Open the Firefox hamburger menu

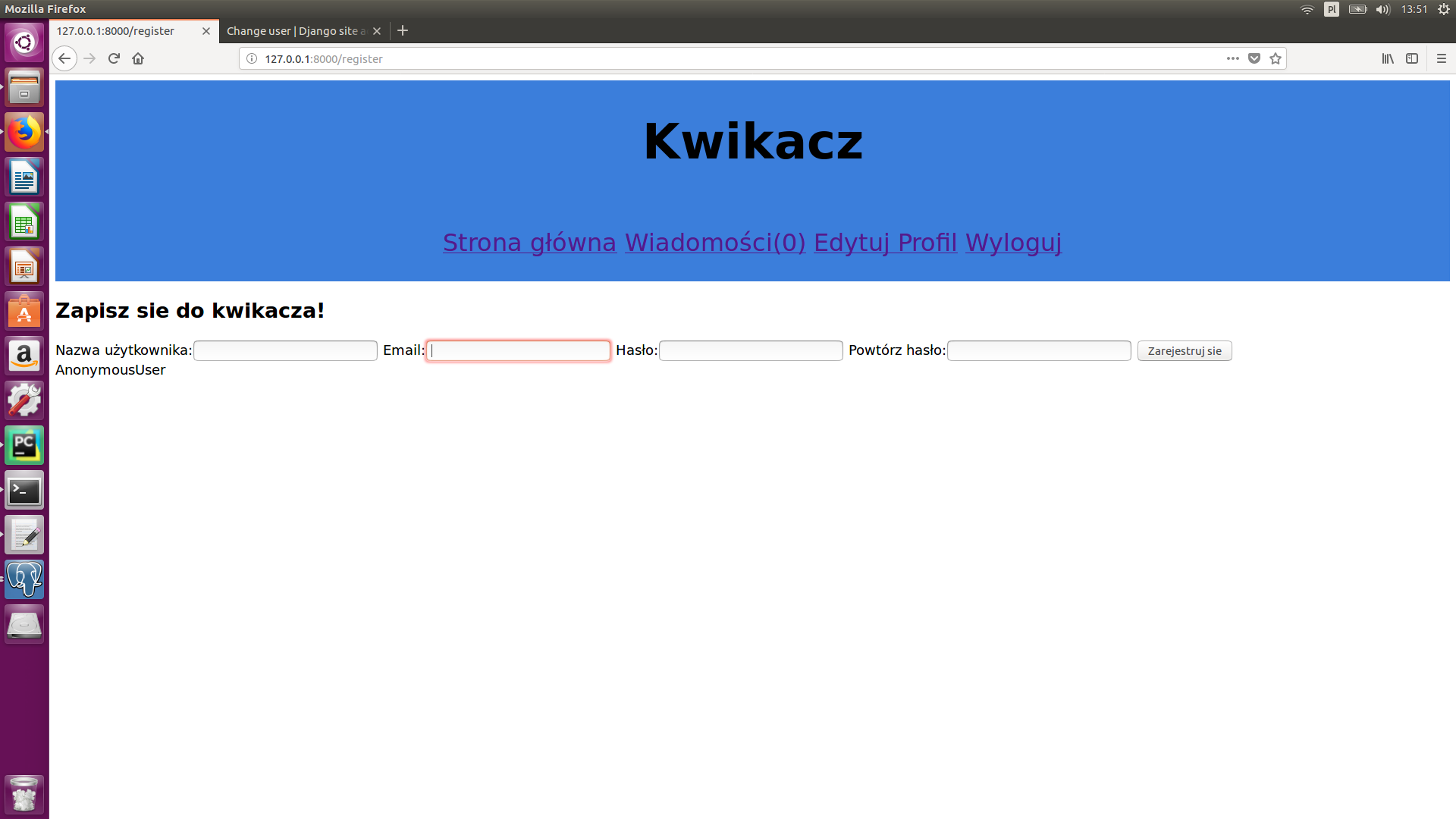coord(1442,58)
